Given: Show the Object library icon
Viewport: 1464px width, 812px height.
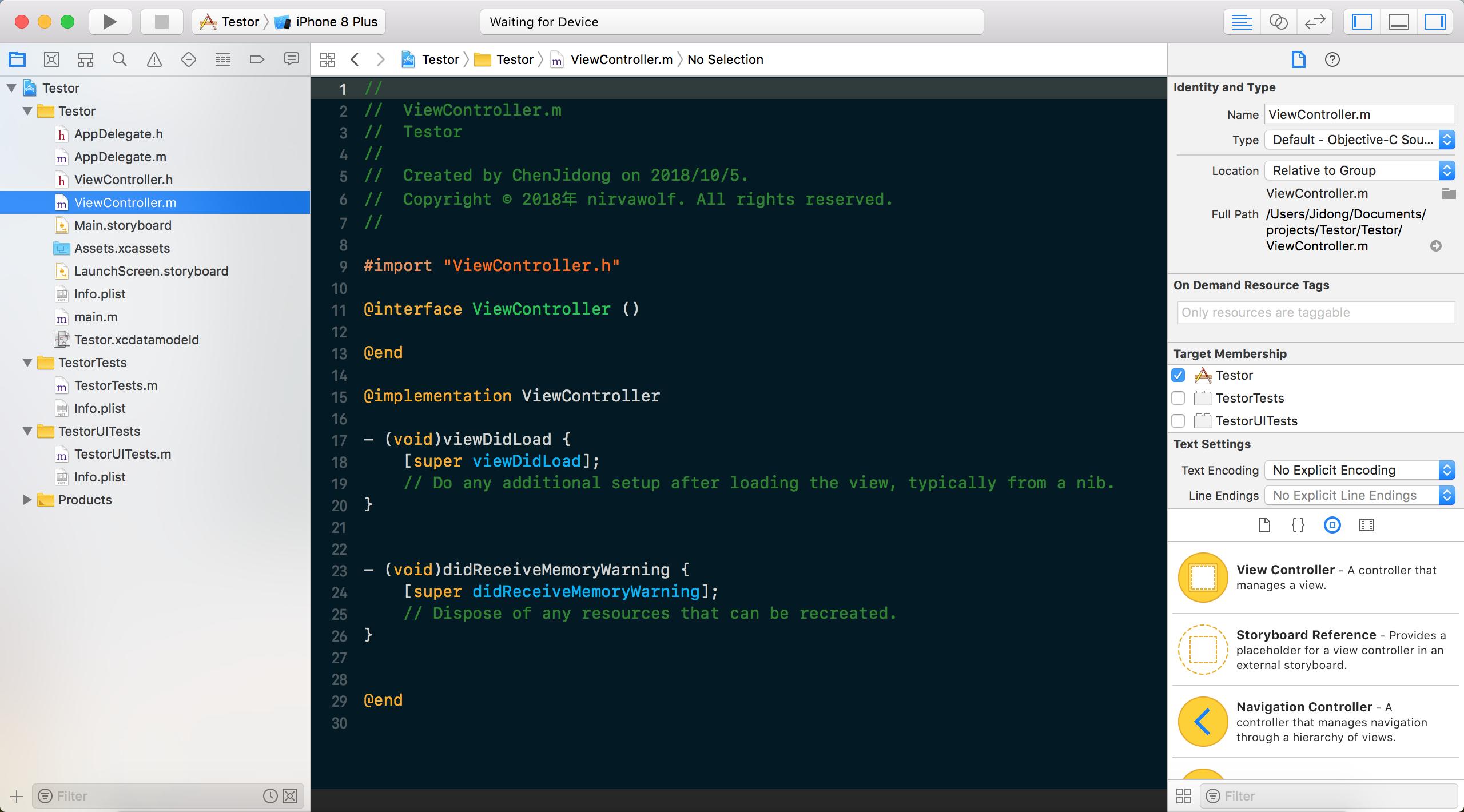Looking at the screenshot, I should point(1332,525).
